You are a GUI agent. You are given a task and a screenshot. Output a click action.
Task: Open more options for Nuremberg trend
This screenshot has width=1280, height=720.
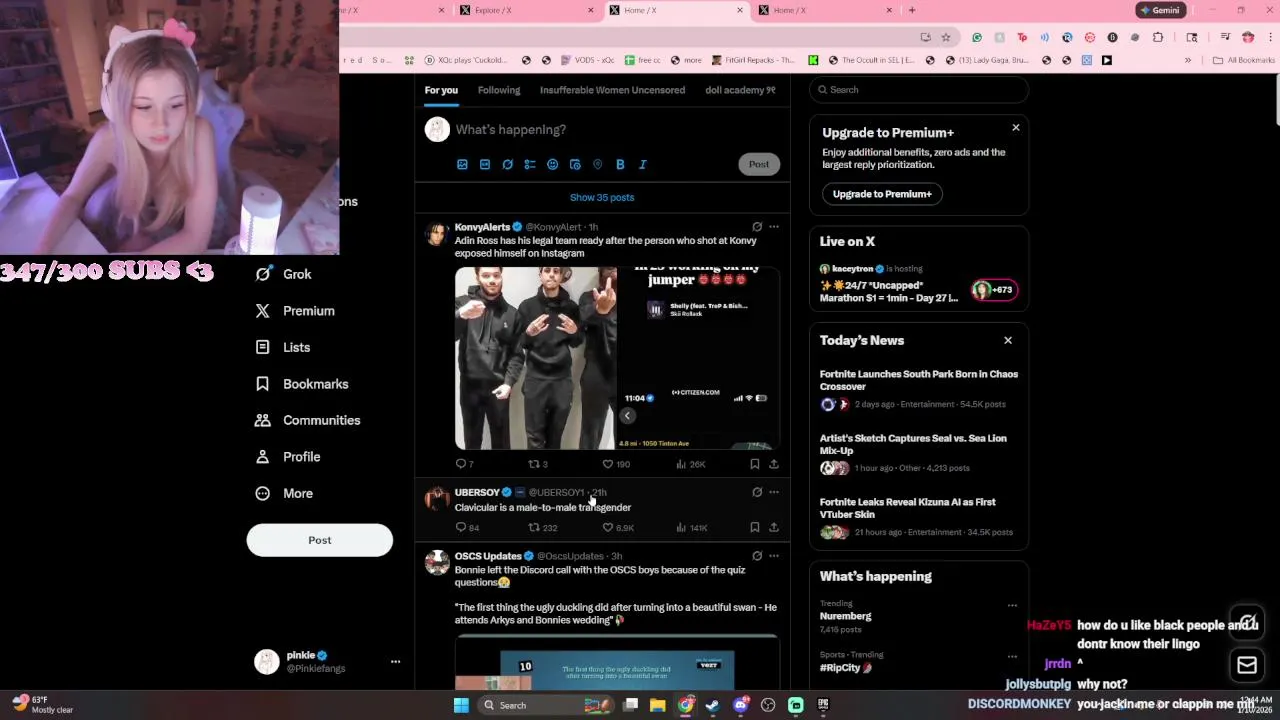[1012, 605]
